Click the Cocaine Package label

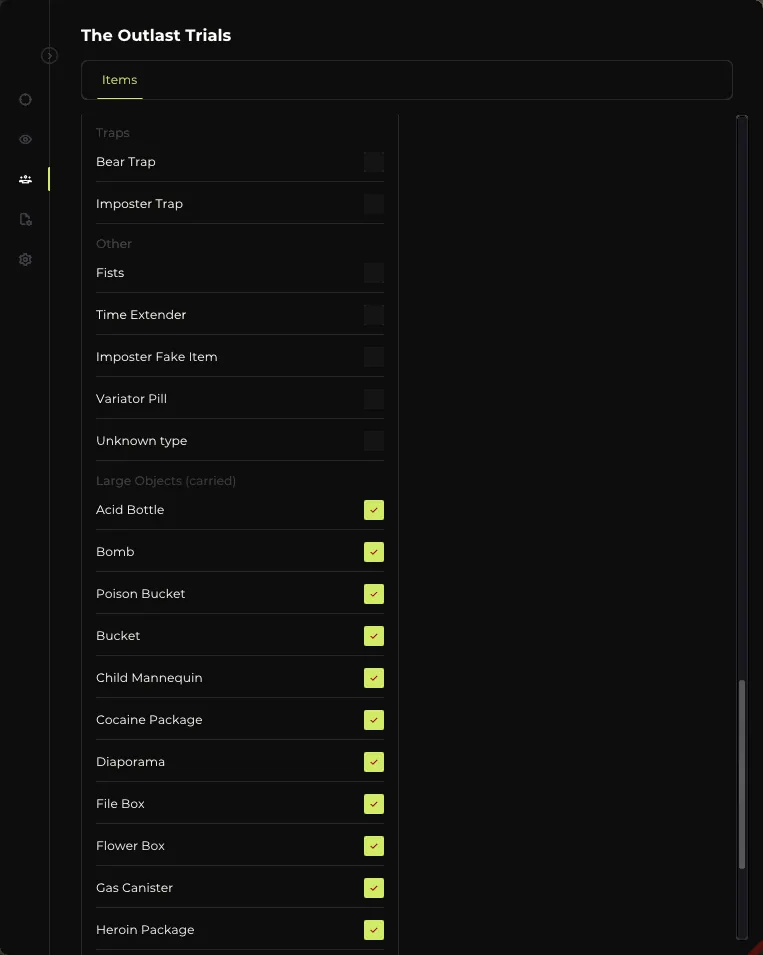[x=149, y=720]
